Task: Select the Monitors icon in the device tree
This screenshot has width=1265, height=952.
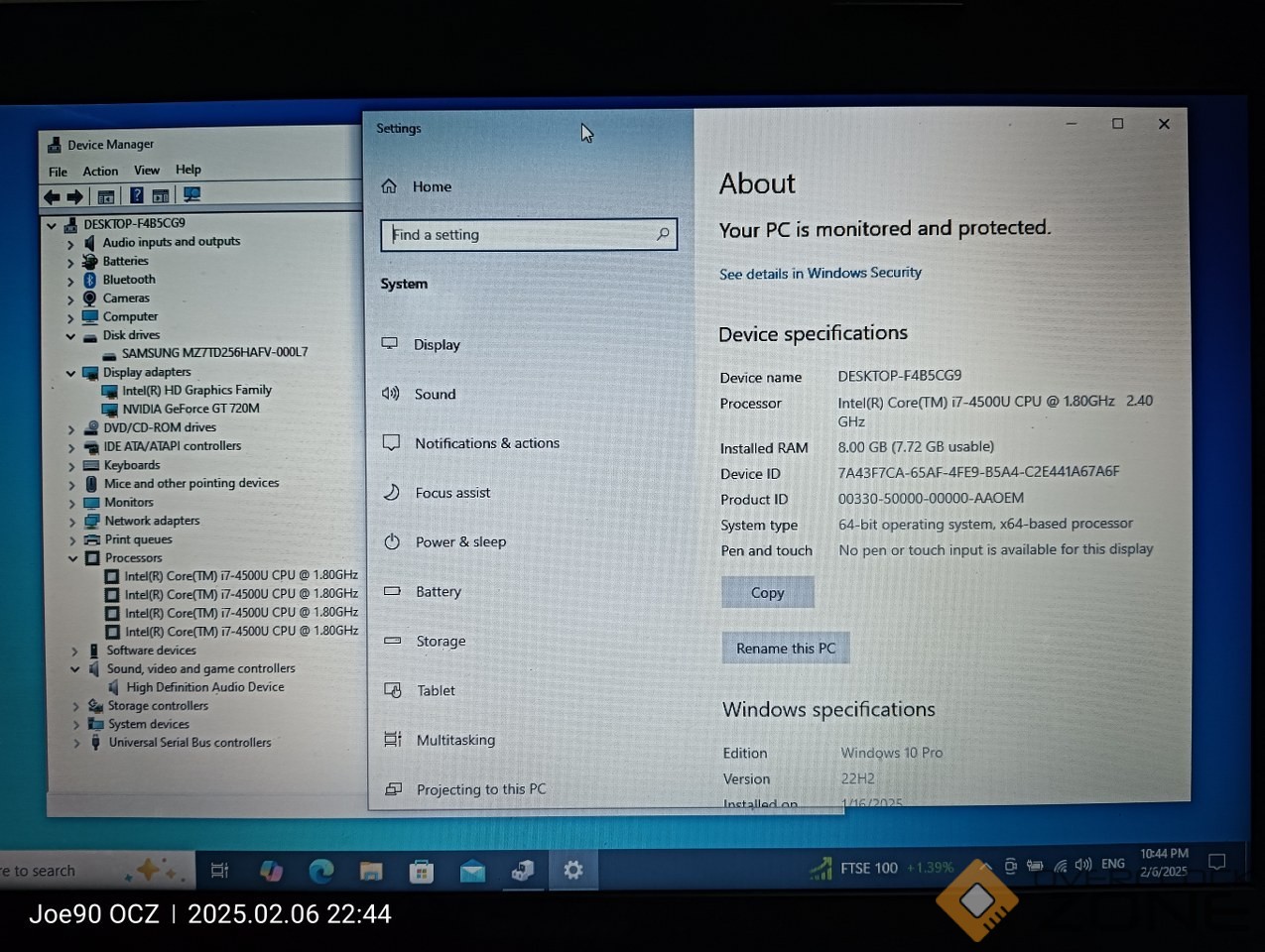Action: 91,503
